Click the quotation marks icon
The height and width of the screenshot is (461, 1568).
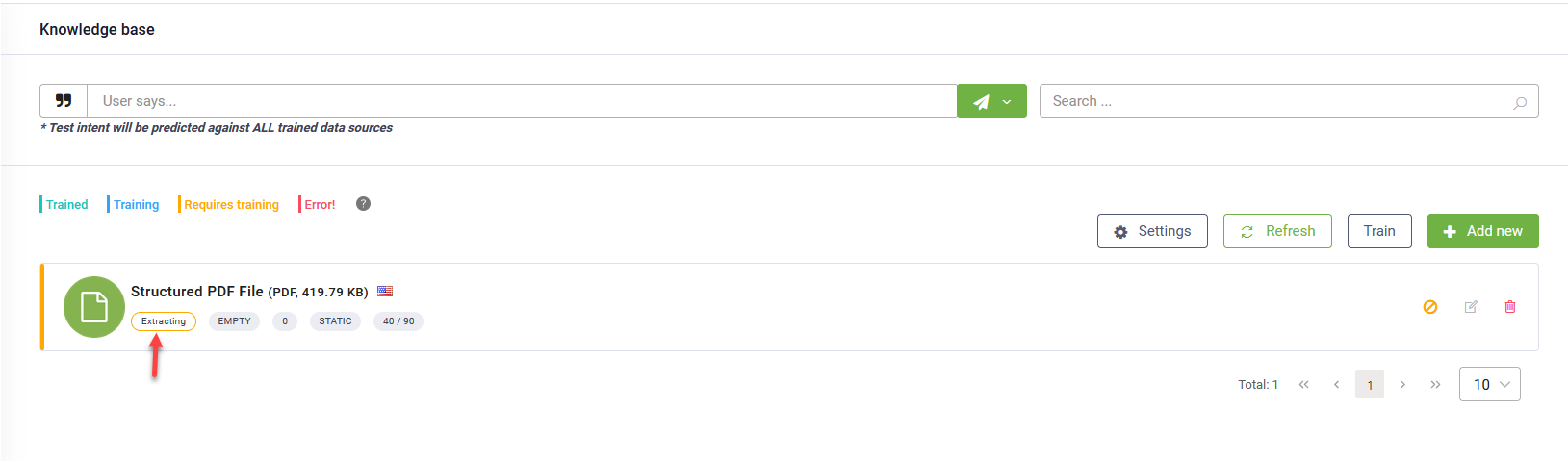(64, 101)
